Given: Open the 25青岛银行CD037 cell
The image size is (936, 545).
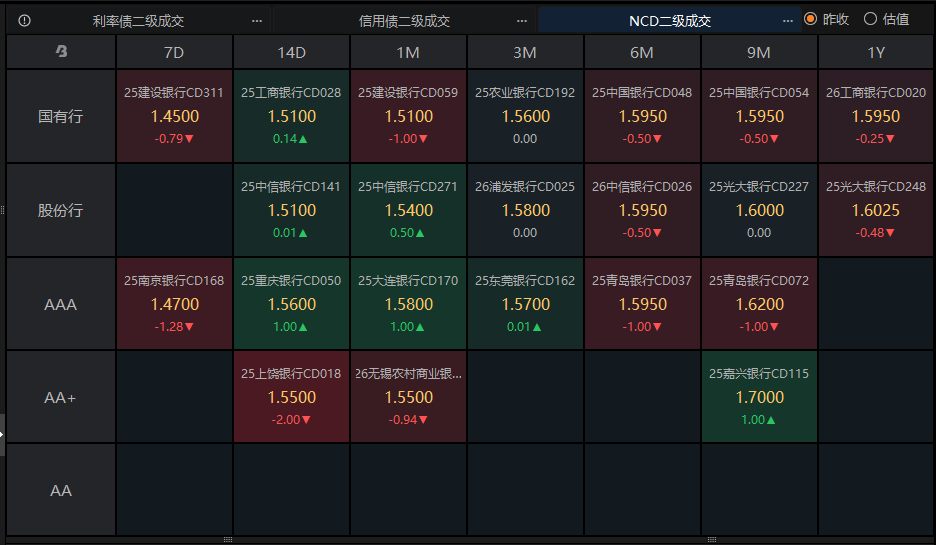Looking at the screenshot, I should pos(642,304).
